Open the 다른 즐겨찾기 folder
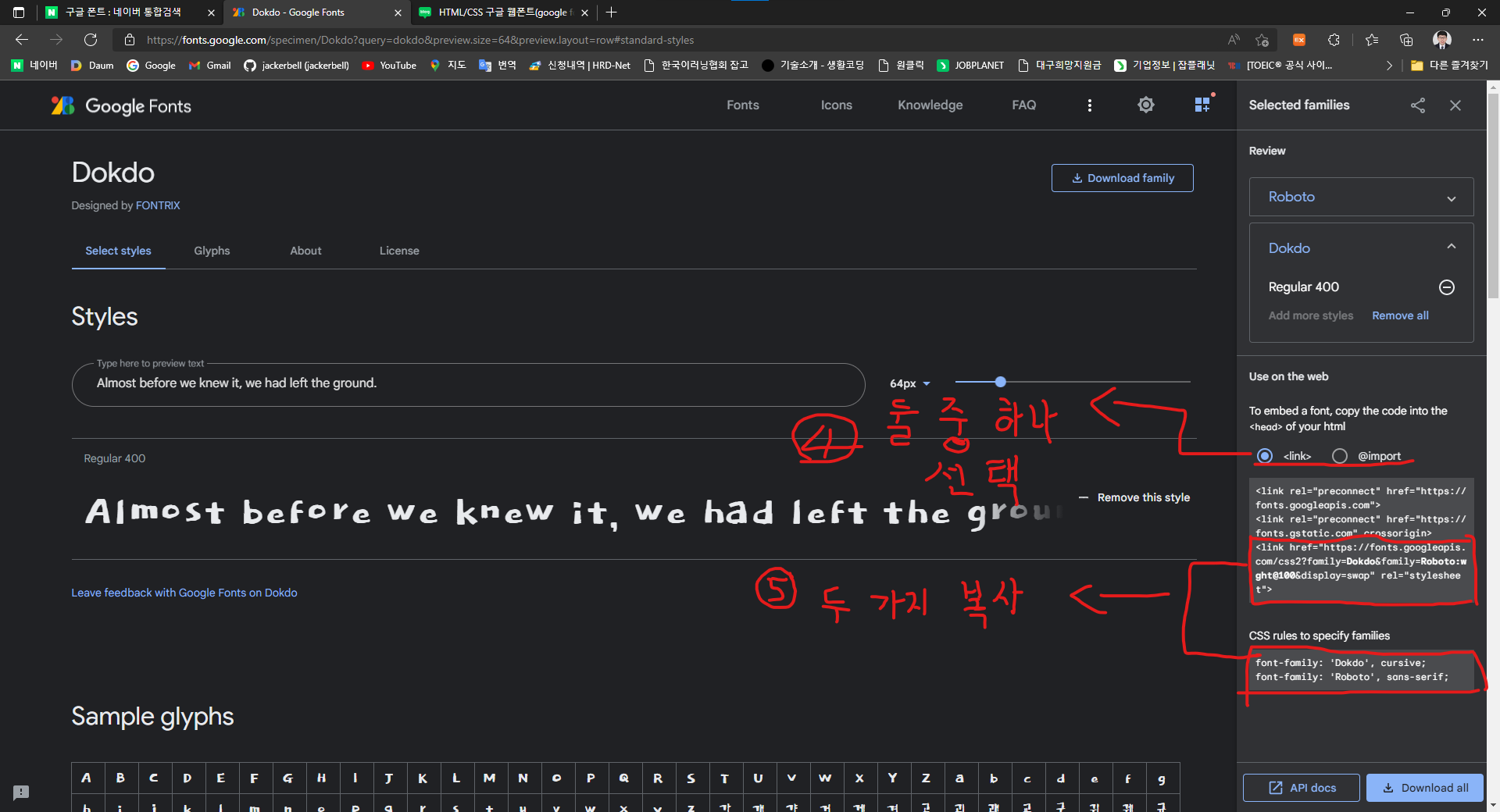The image size is (1500, 812). (x=1449, y=66)
